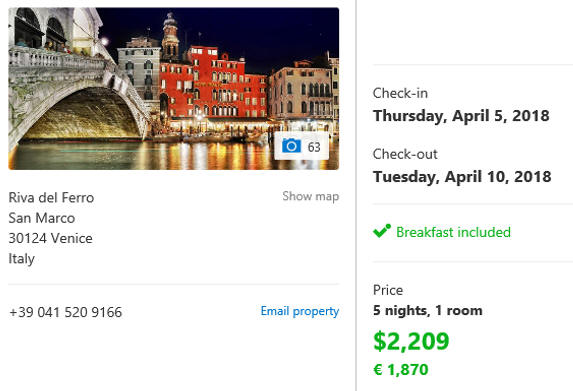The height and width of the screenshot is (391, 573).
Task: Click the Price heading label
Action: [x=388, y=290]
